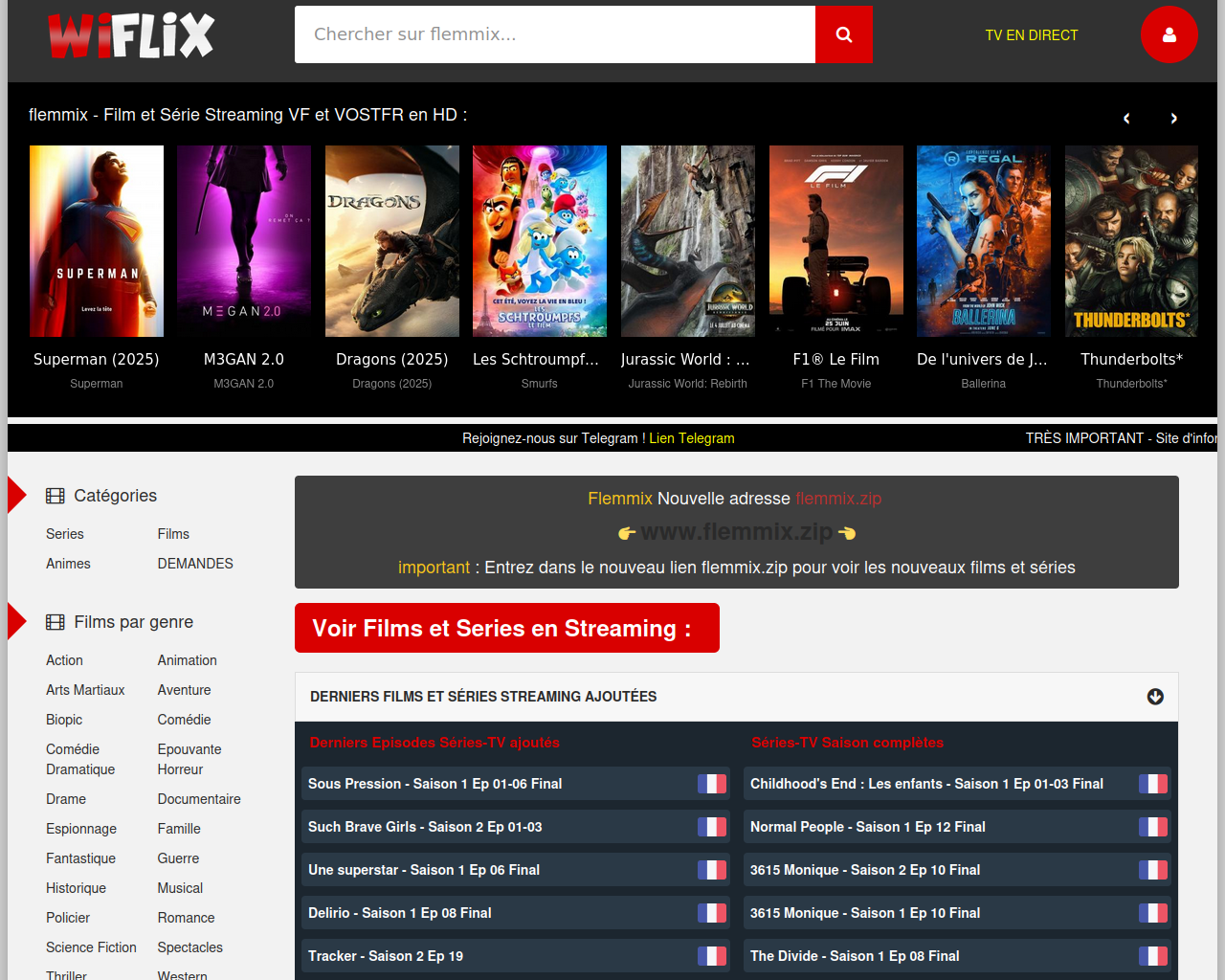
Task: Show next carousel movies with the right arrow
Action: [x=1173, y=118]
